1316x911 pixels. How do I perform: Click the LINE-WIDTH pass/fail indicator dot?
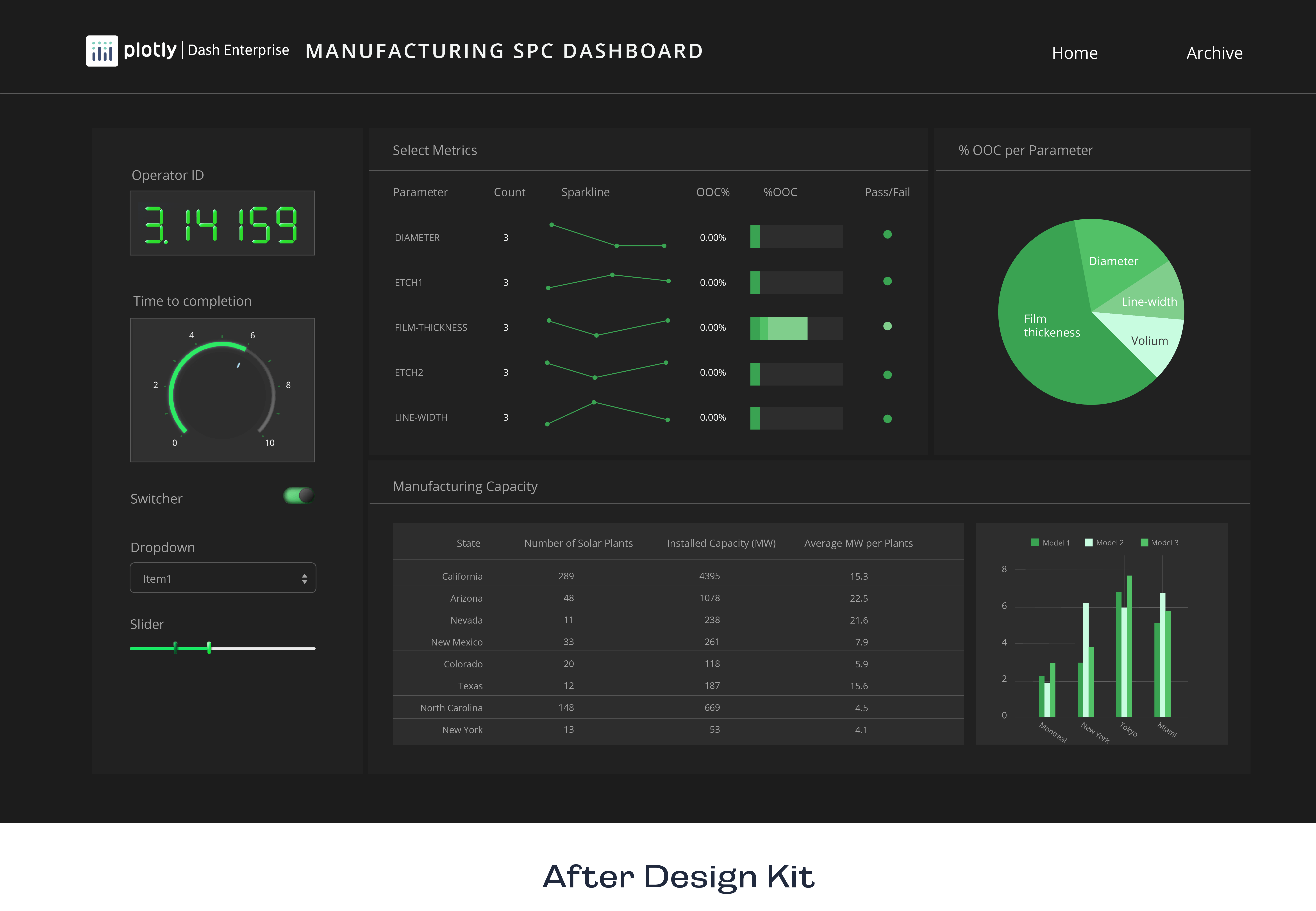887,419
